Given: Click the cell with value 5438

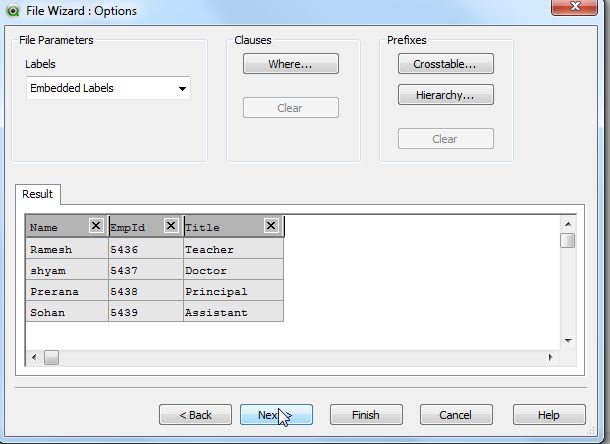Looking at the screenshot, I should pos(146,291).
